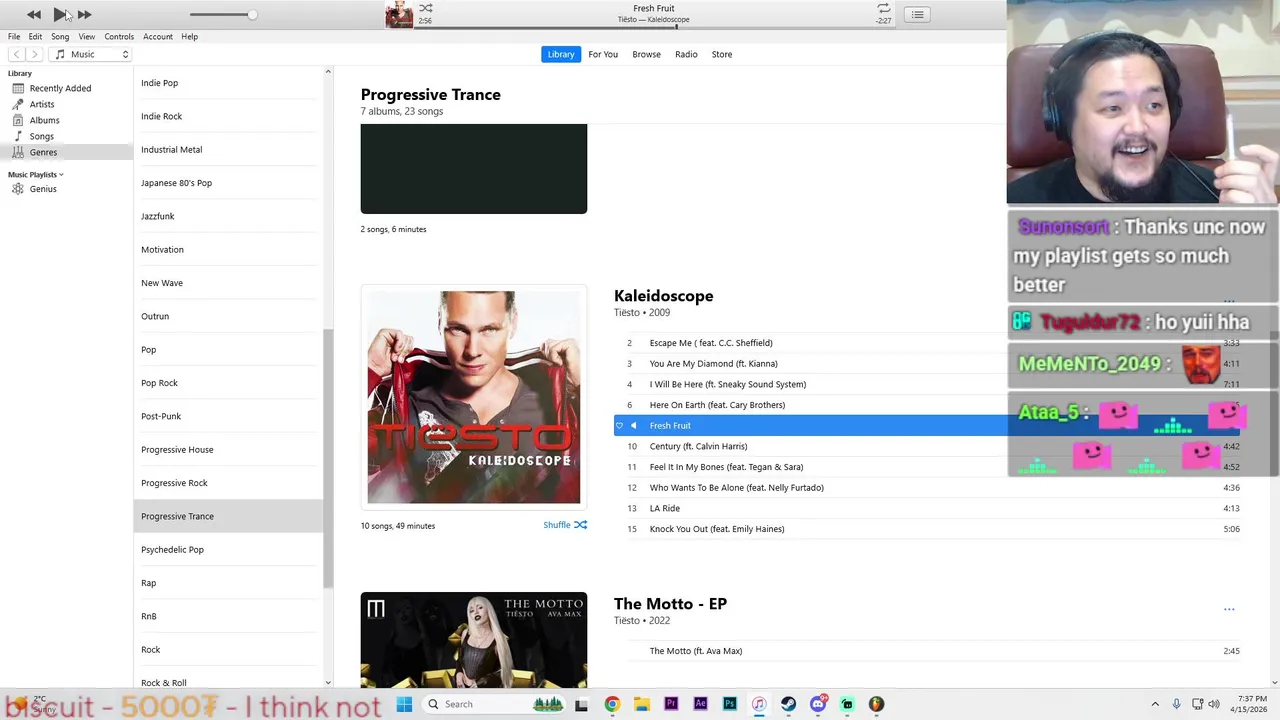Open Adobe Premiere Pro from the taskbar
1280x720 pixels.
(x=671, y=704)
